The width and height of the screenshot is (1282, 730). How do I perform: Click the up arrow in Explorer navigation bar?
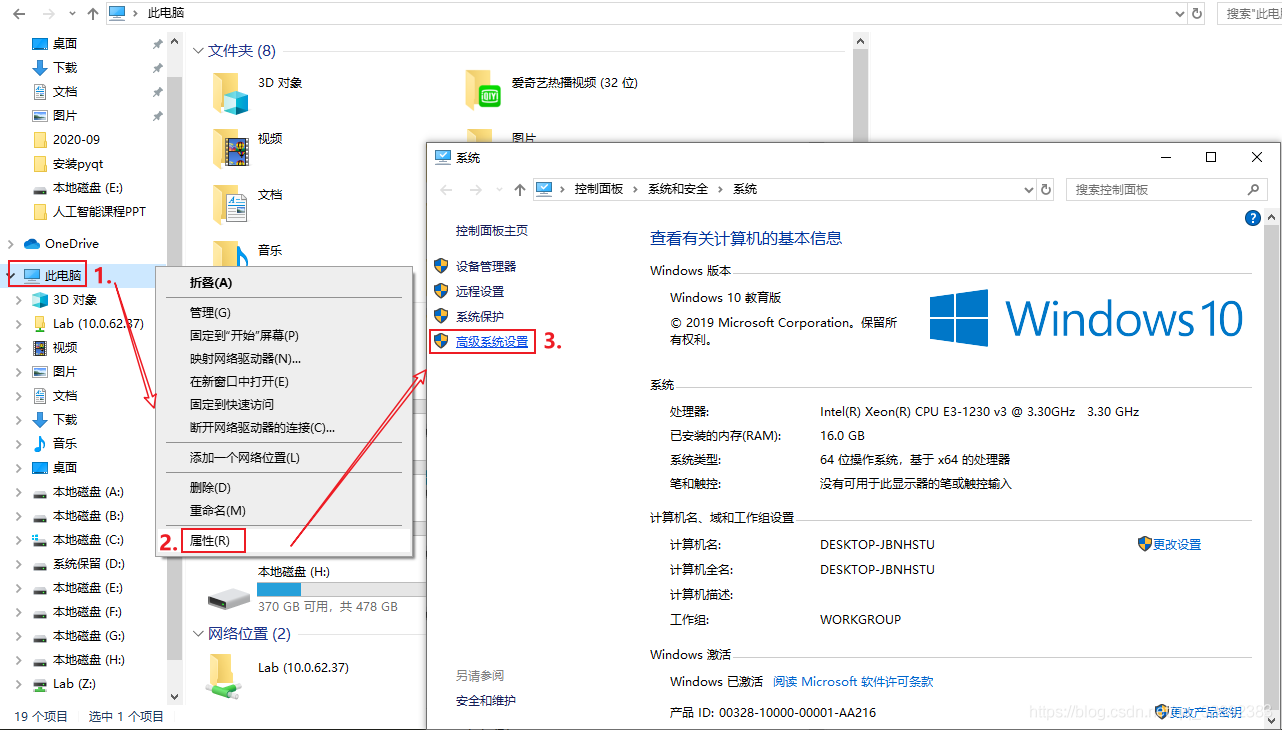tap(93, 13)
